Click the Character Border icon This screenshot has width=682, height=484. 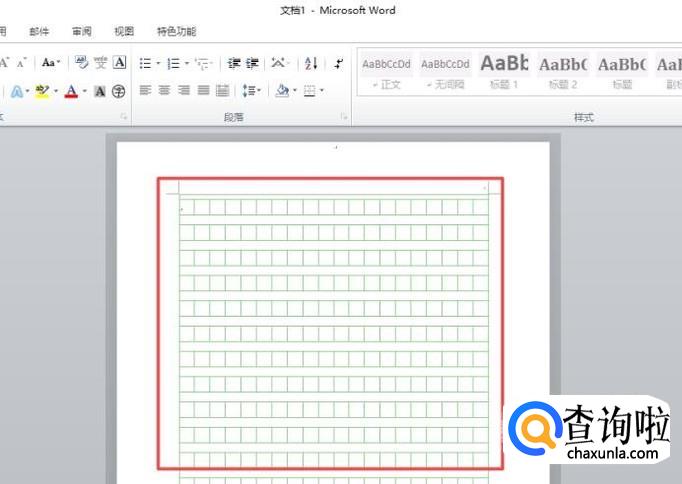tap(120, 63)
